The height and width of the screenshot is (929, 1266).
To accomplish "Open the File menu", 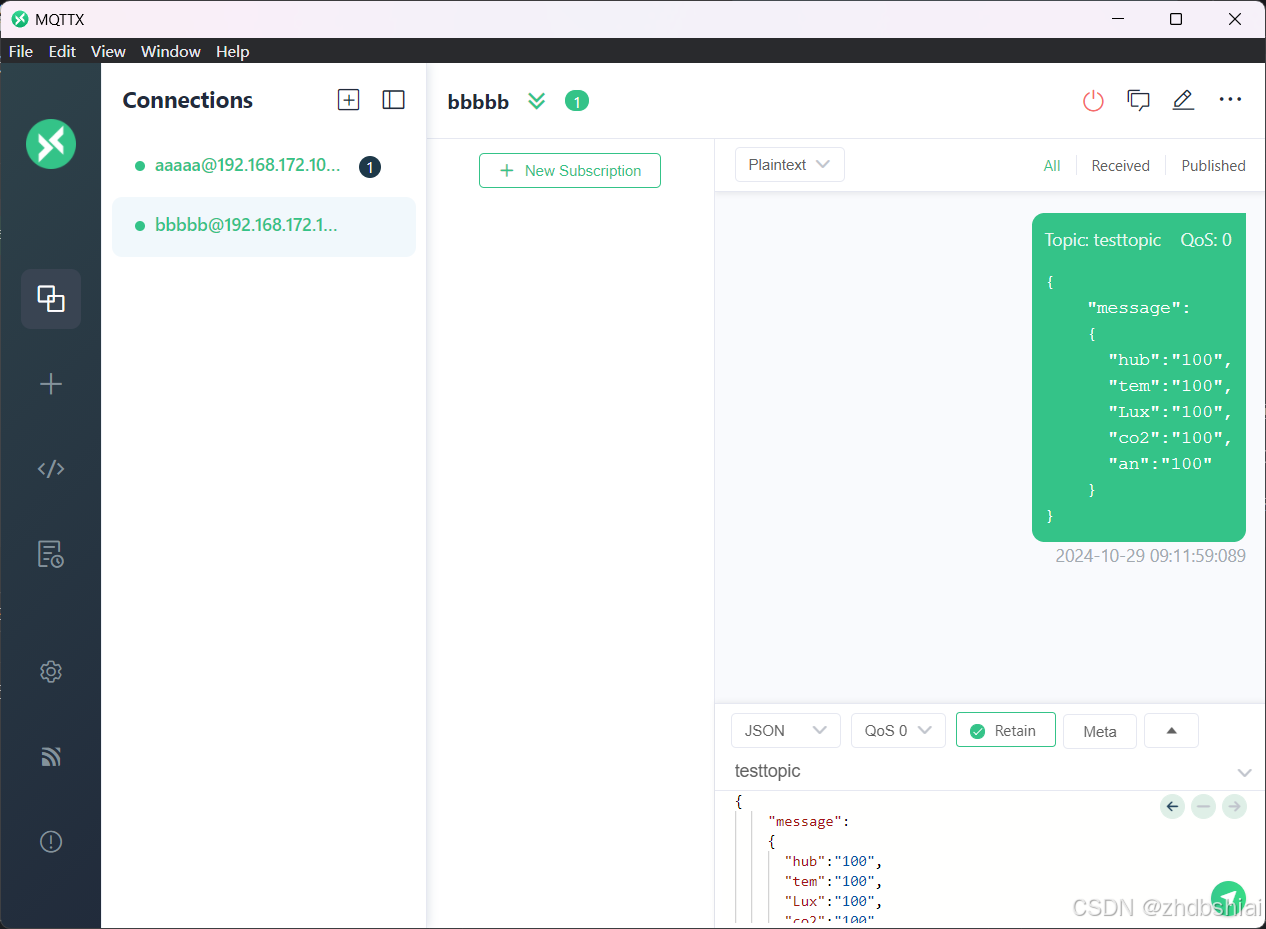I will (x=21, y=51).
